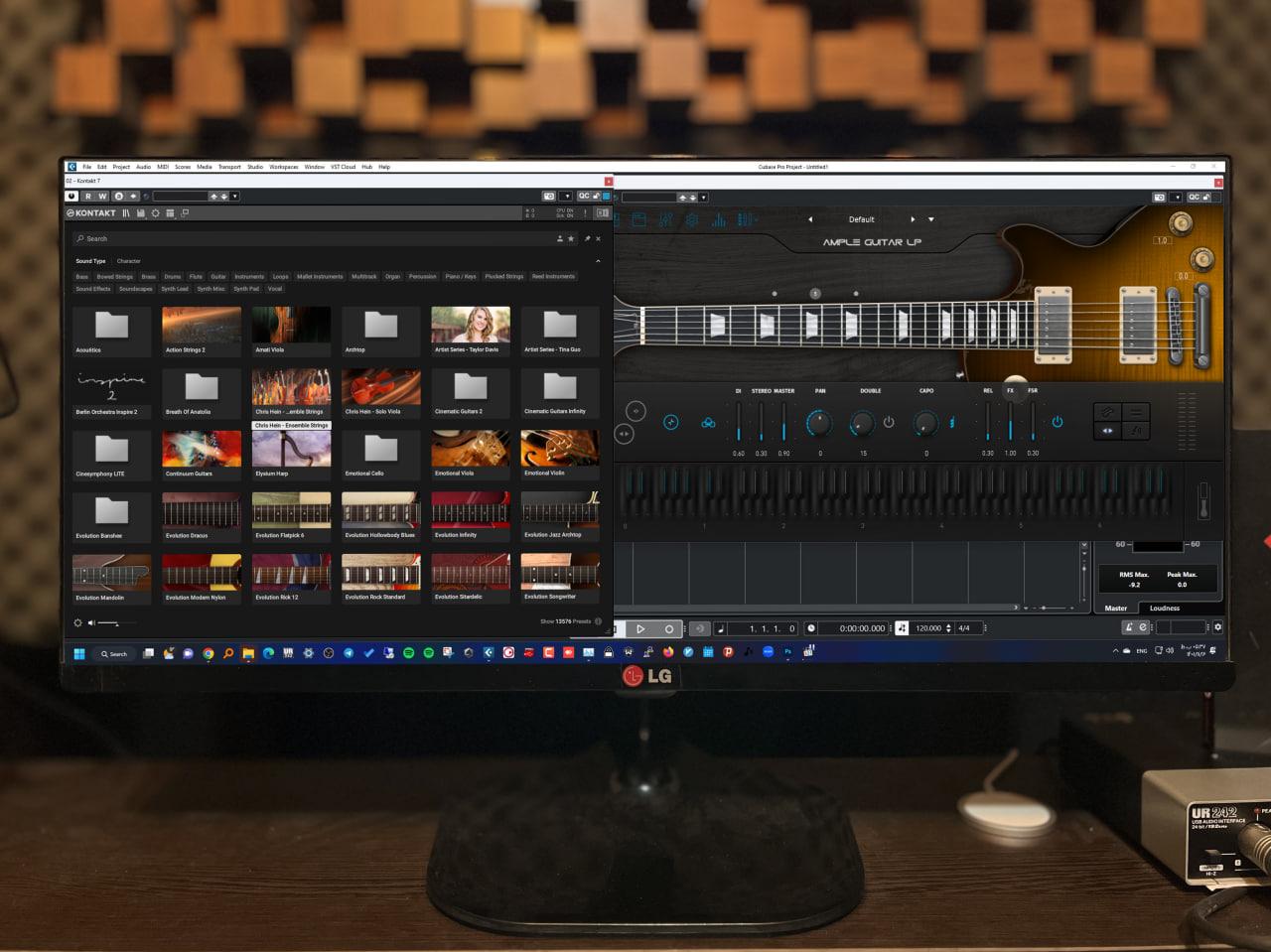The width and height of the screenshot is (1271, 952).
Task: Open File Explorer from taskbar
Action: click(248, 653)
